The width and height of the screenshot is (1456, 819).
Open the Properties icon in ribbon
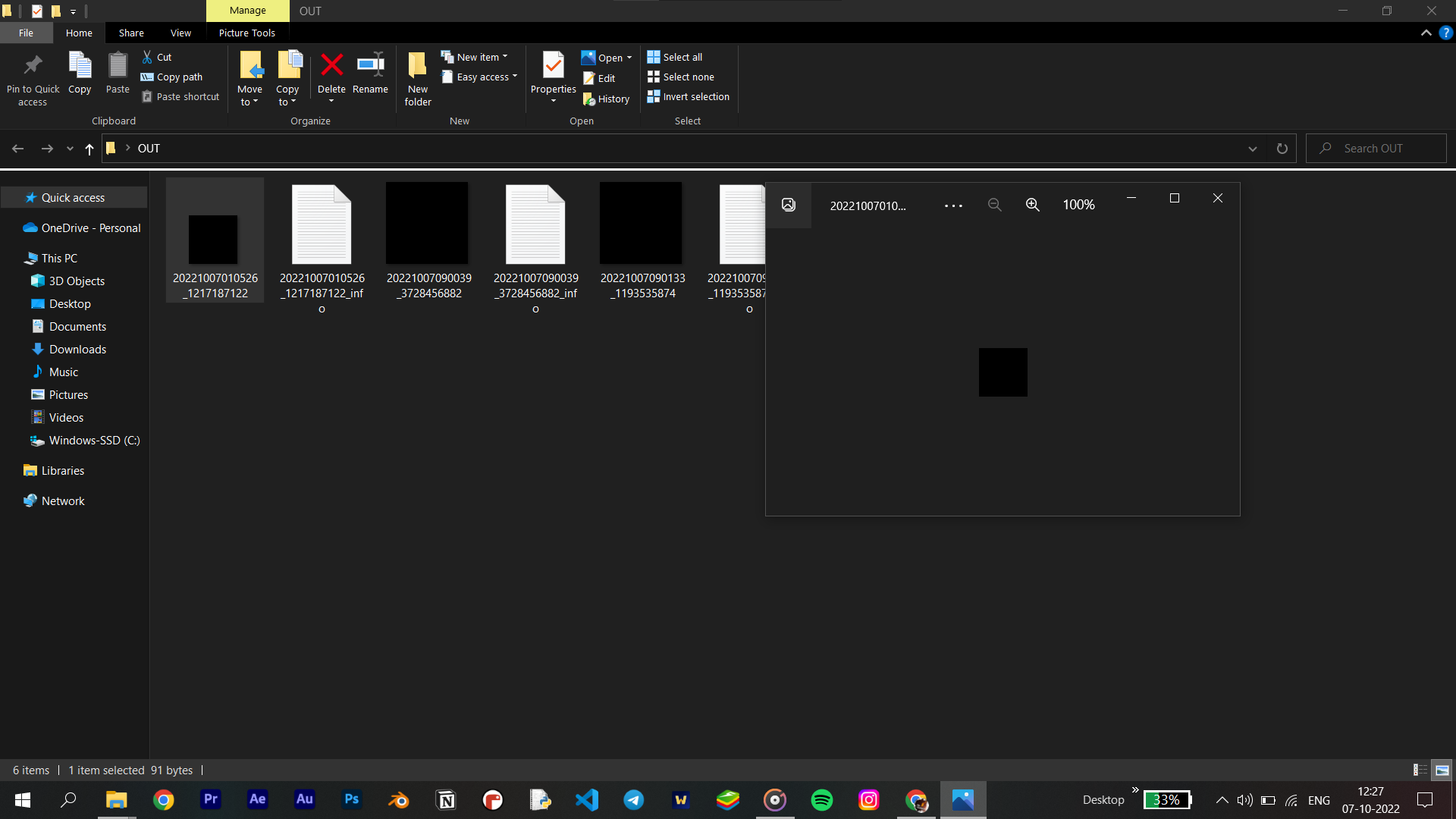pos(553,66)
